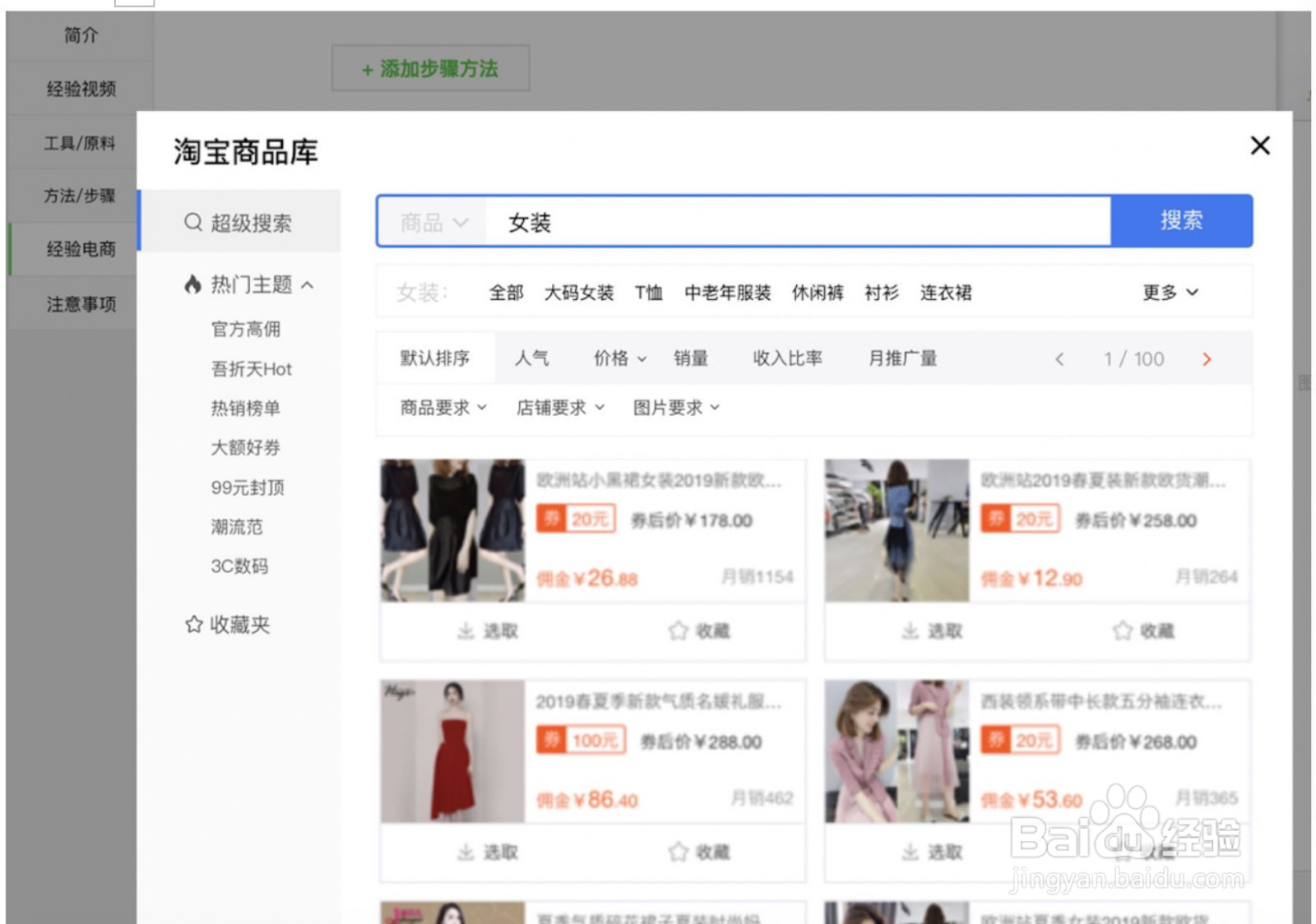This screenshot has width=1316, height=924.
Task: Go to 简介 in background page sidebar
Action: coord(81,35)
